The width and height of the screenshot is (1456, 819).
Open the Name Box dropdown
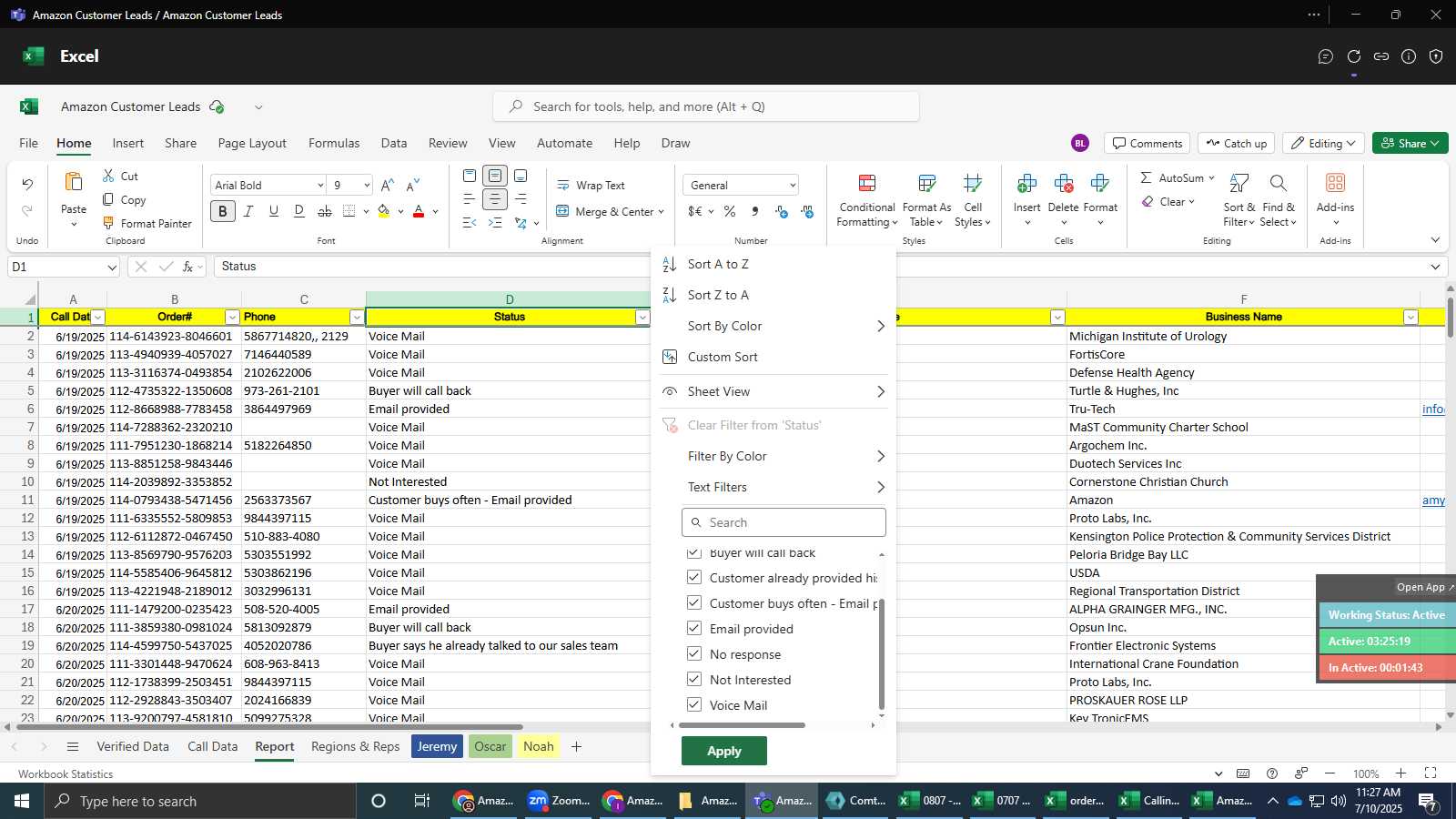coord(112,267)
